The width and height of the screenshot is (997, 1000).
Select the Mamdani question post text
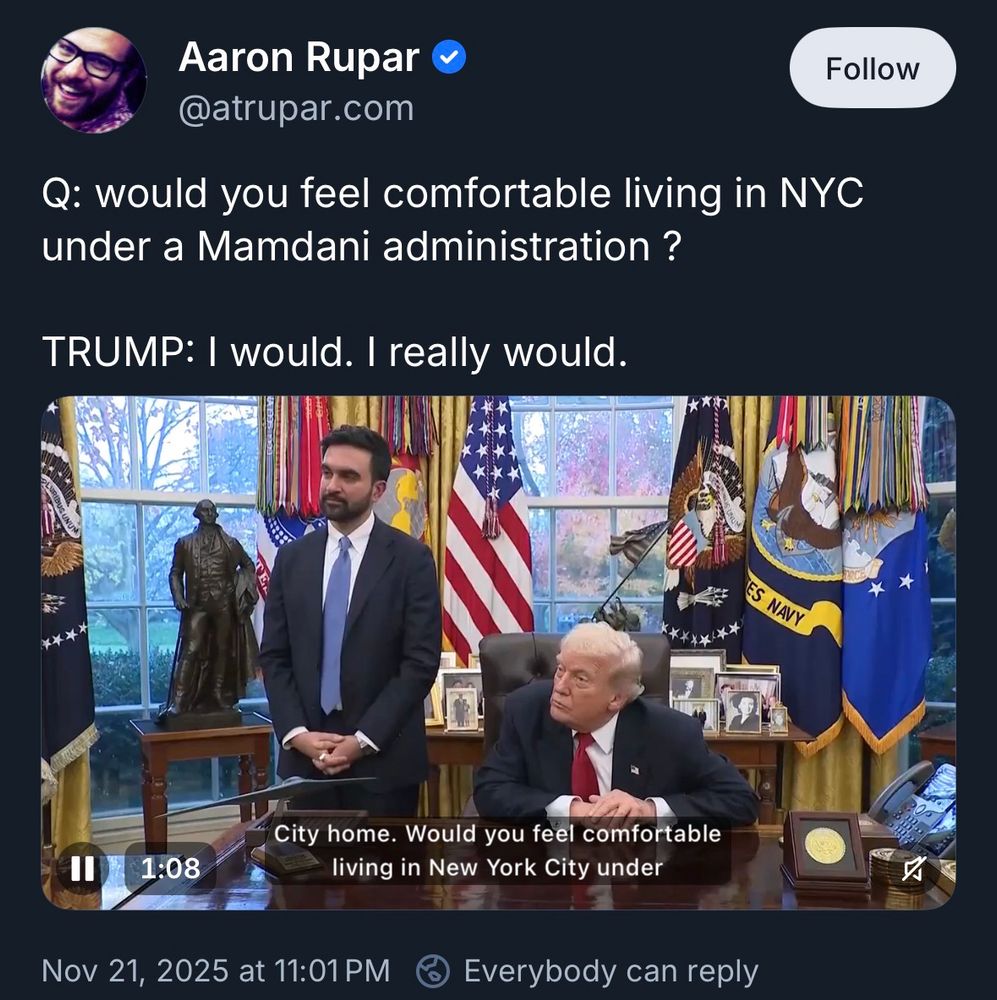click(452, 219)
